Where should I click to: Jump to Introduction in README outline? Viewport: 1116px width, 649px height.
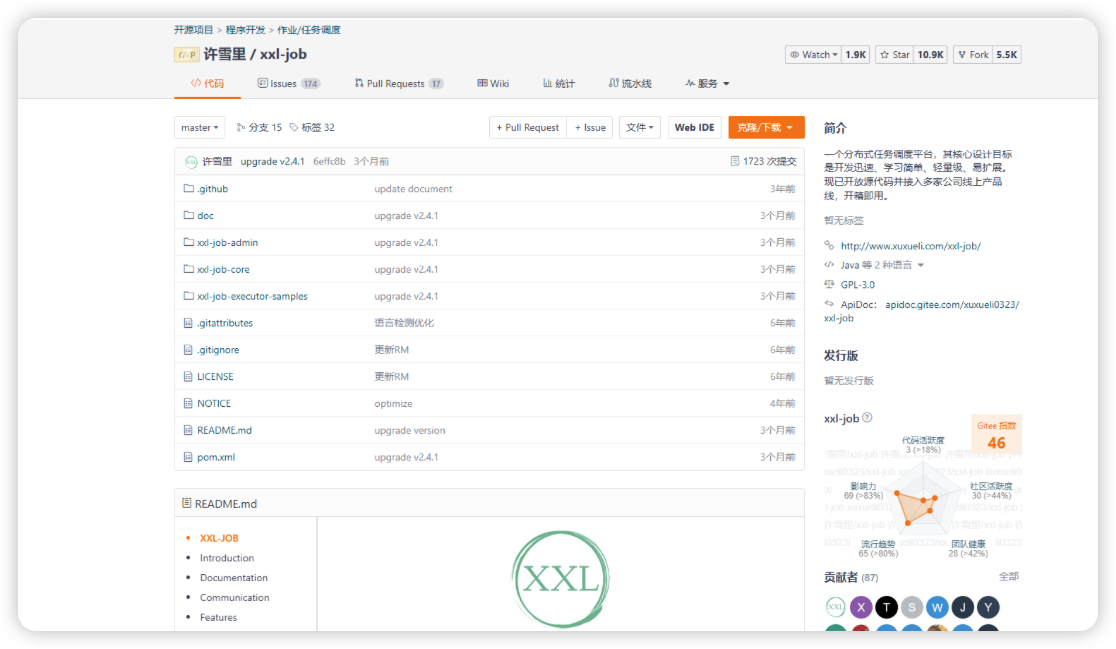pos(226,558)
